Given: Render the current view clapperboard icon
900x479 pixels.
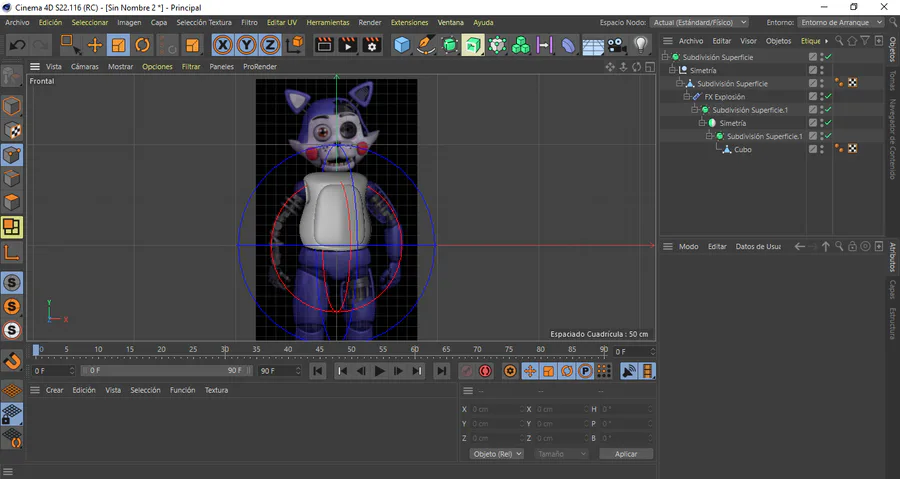Looking at the screenshot, I should (324, 45).
